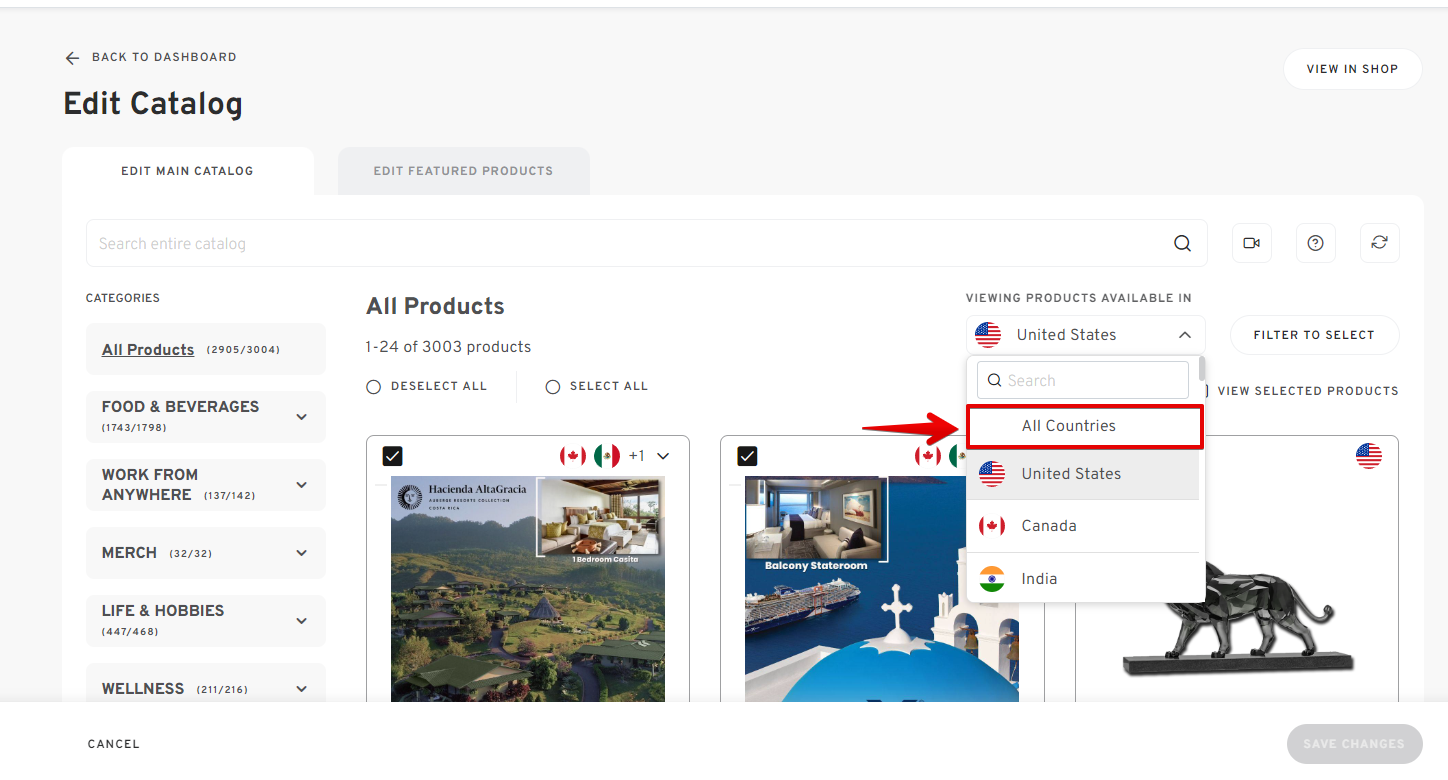Switch to Edit Featured Products tab
This screenshot has height=780, width=1448.
tap(463, 171)
